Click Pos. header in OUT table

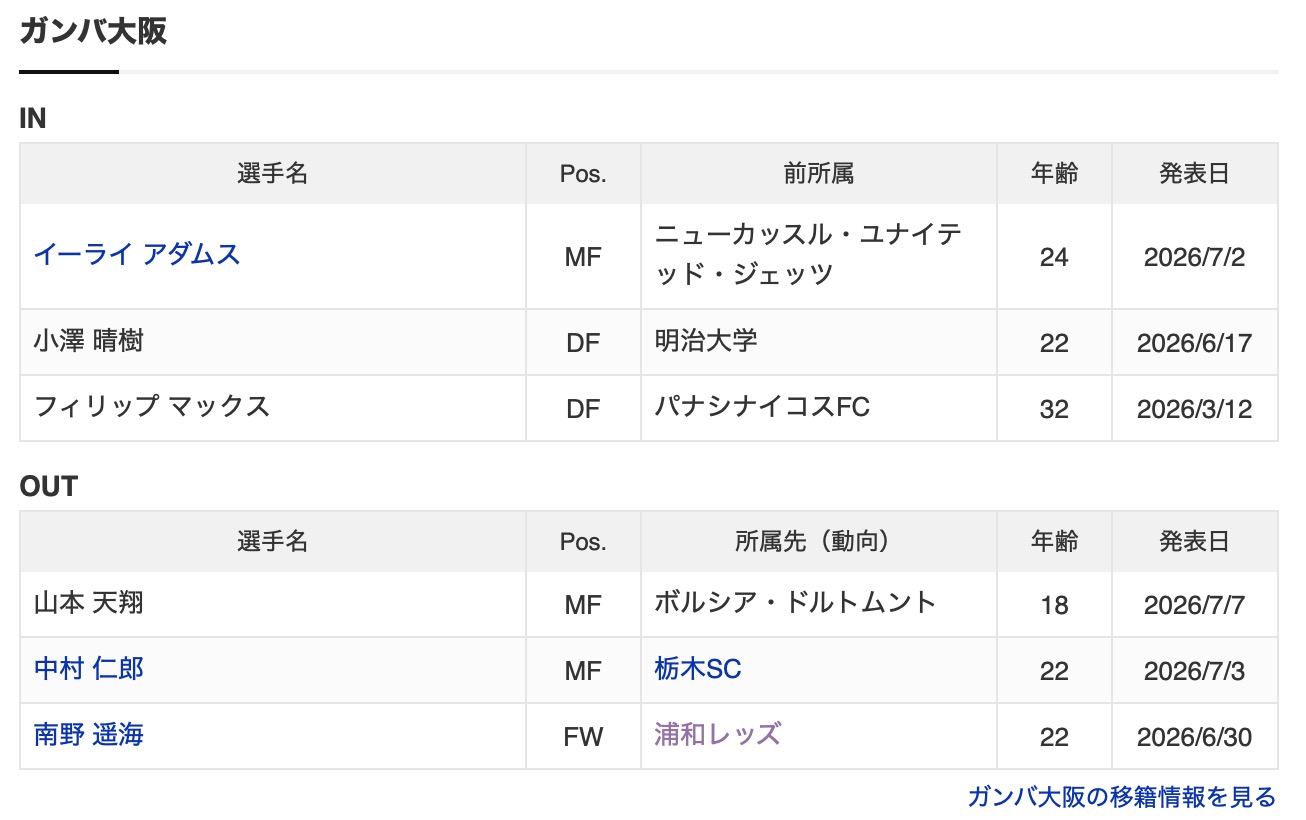pyautogui.click(x=583, y=542)
